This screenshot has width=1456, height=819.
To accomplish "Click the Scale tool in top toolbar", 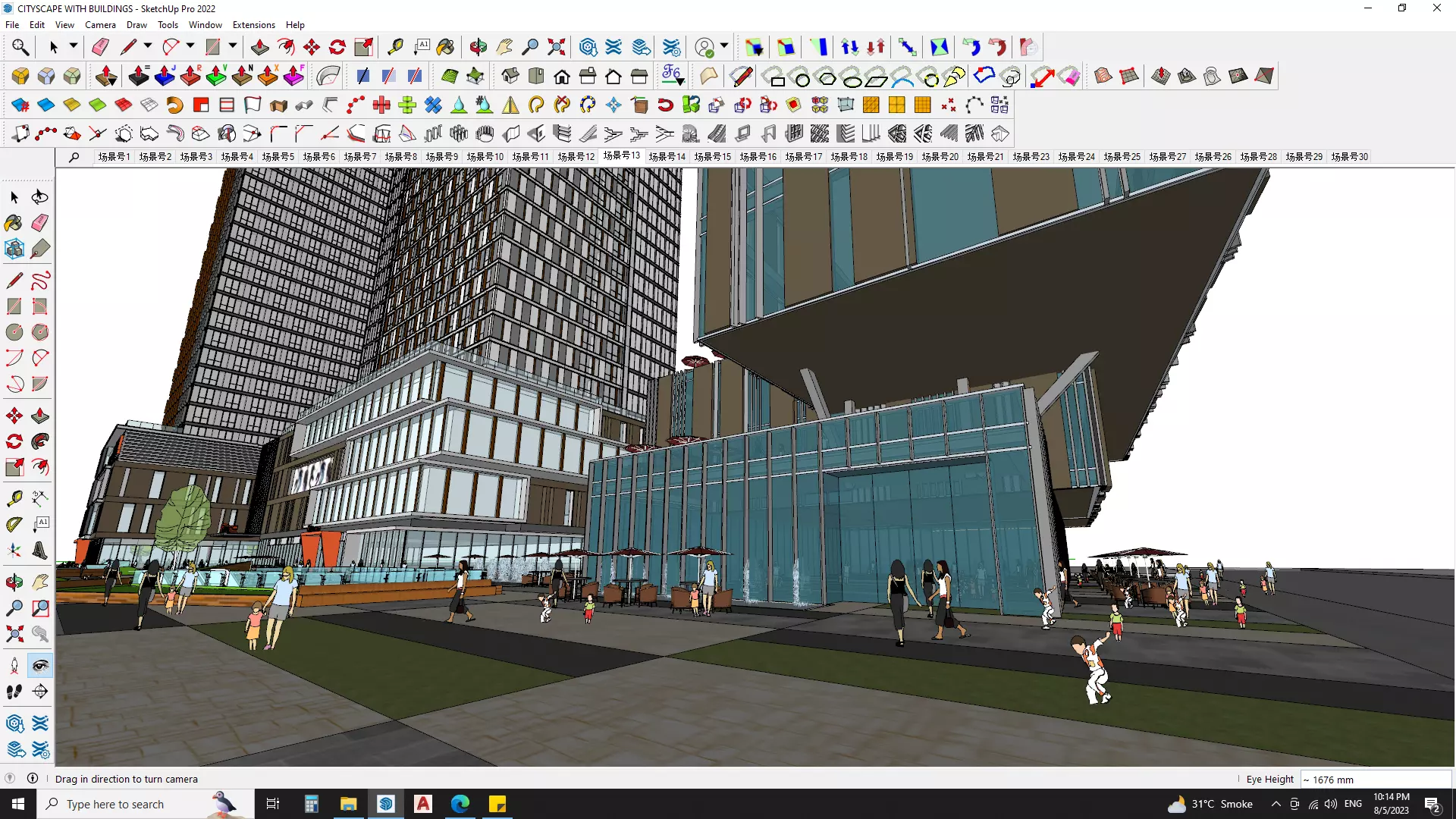I will point(363,47).
